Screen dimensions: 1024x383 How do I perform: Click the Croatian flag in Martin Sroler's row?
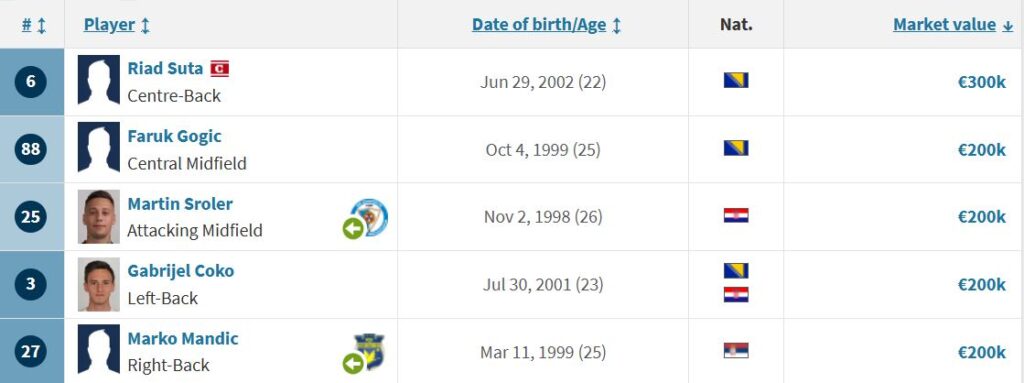coord(736,216)
